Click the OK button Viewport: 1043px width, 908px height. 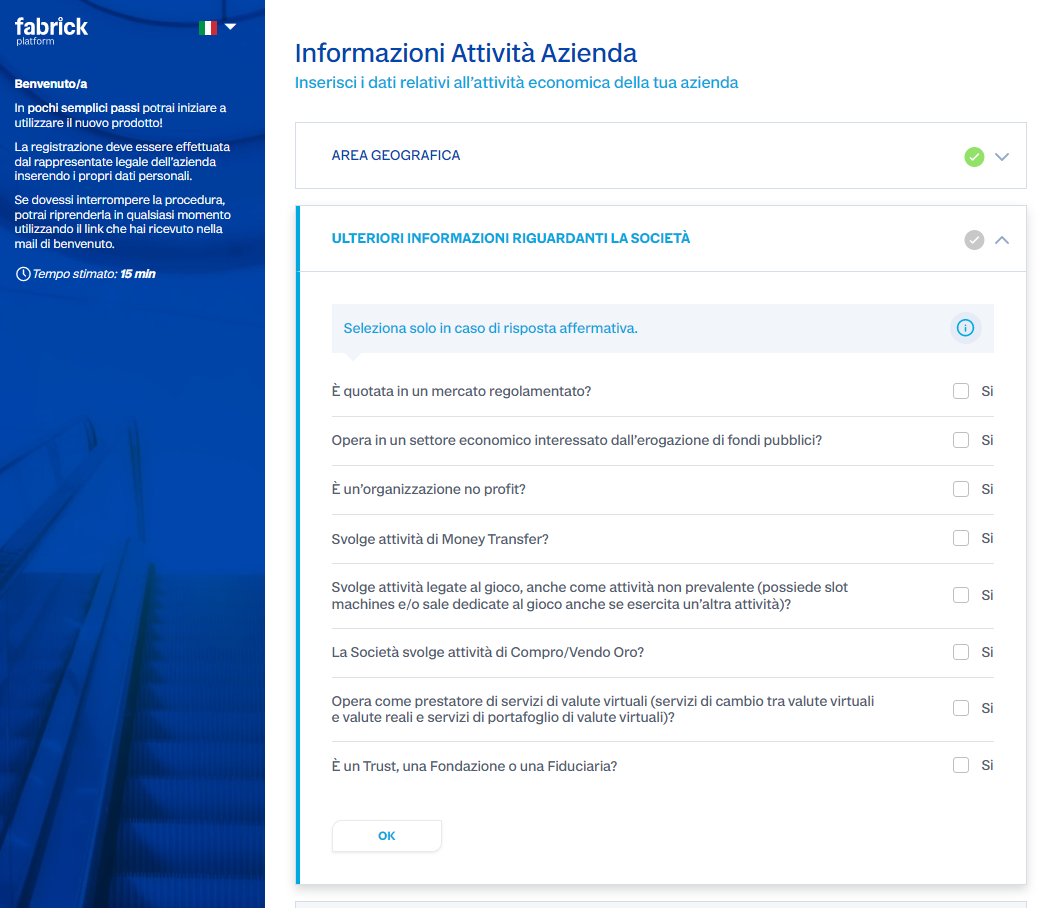click(x=386, y=836)
